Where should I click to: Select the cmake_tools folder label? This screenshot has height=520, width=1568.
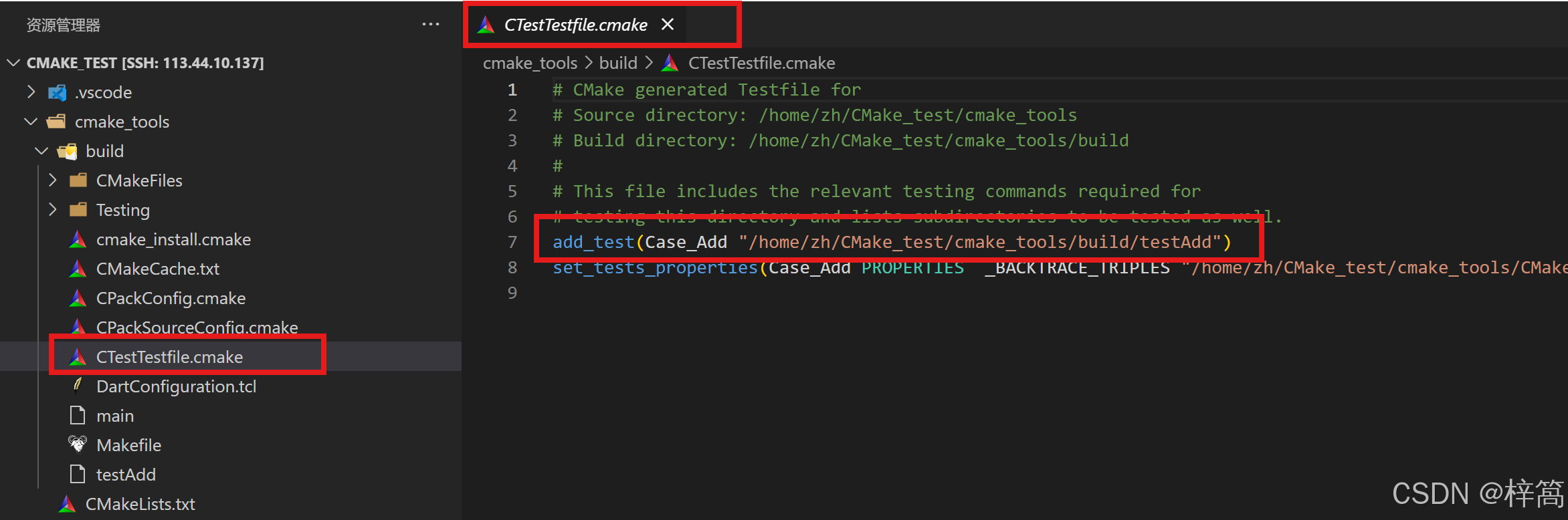122,122
